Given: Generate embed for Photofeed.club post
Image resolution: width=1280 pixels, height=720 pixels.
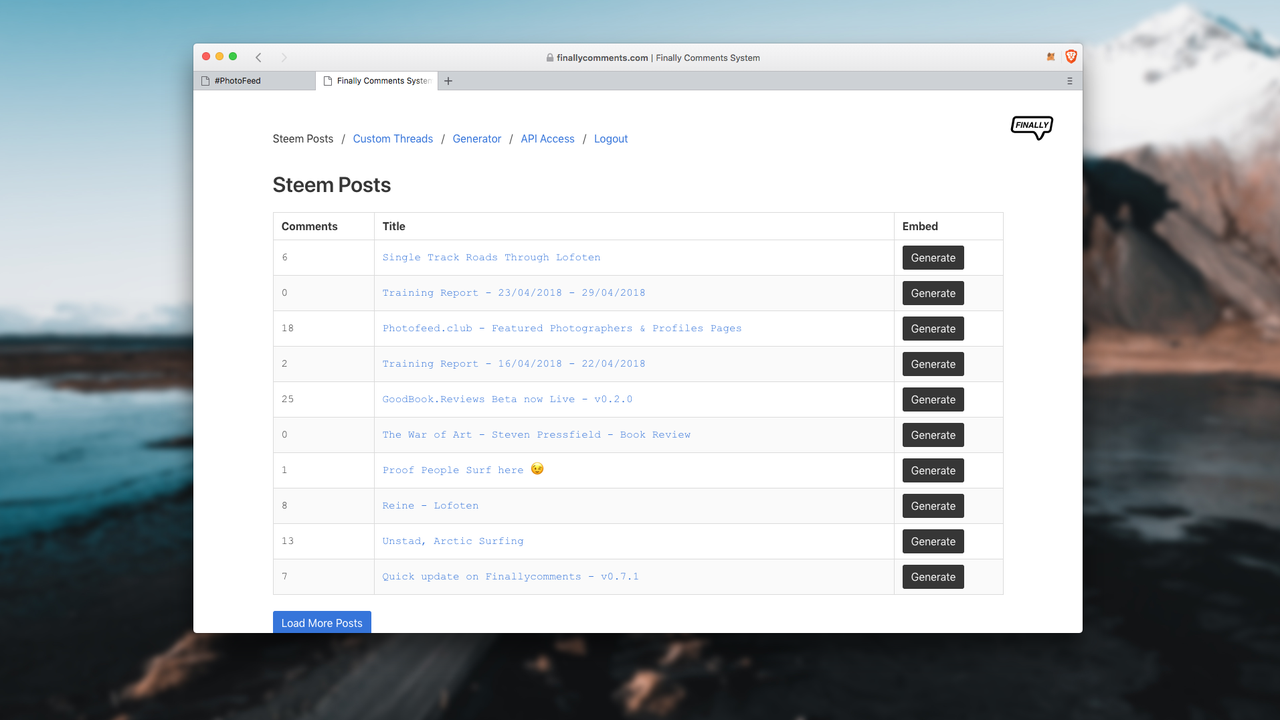Looking at the screenshot, I should coord(933,329).
